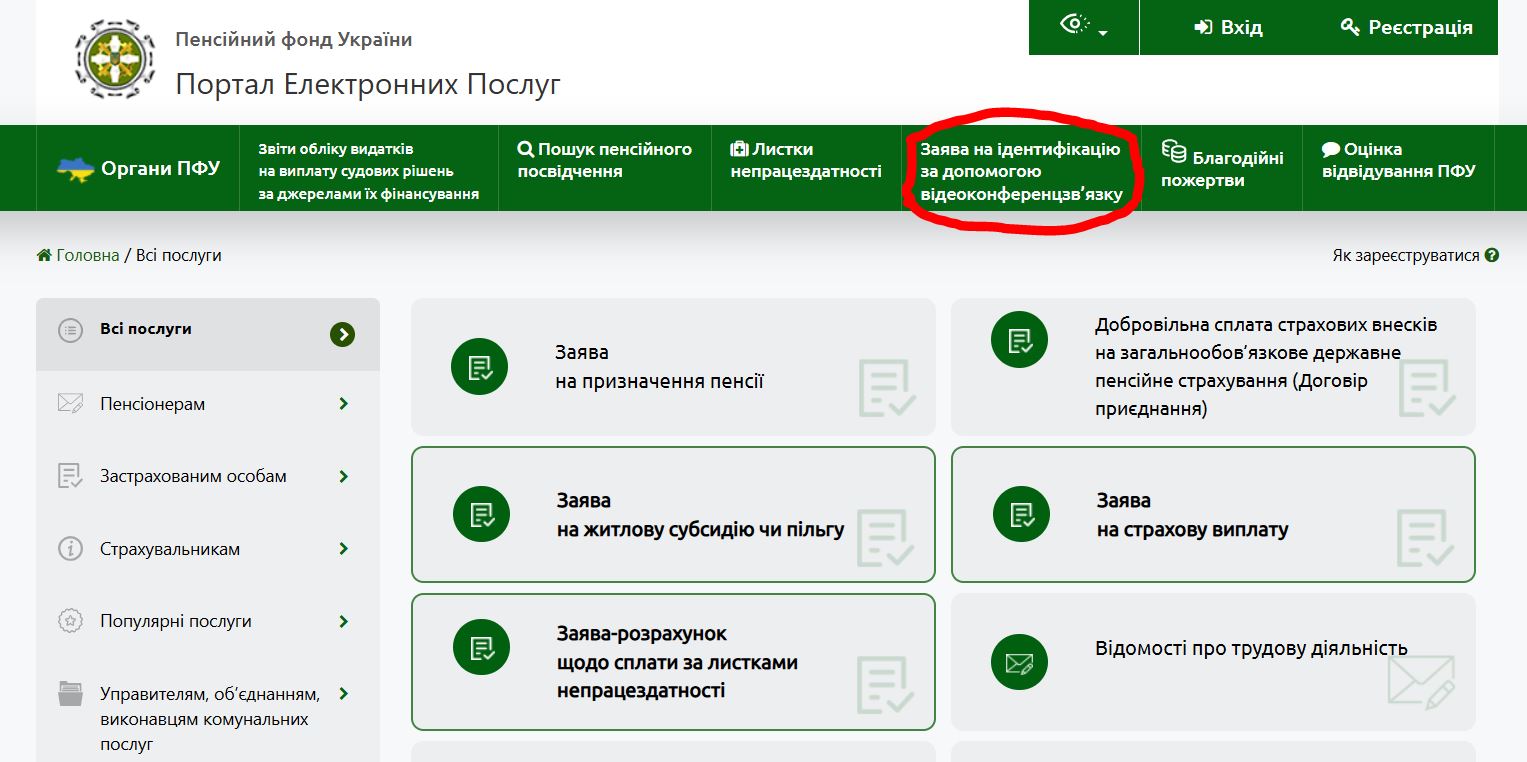Click the Заява на призначення пенсії icon

pyautogui.click(x=480, y=367)
